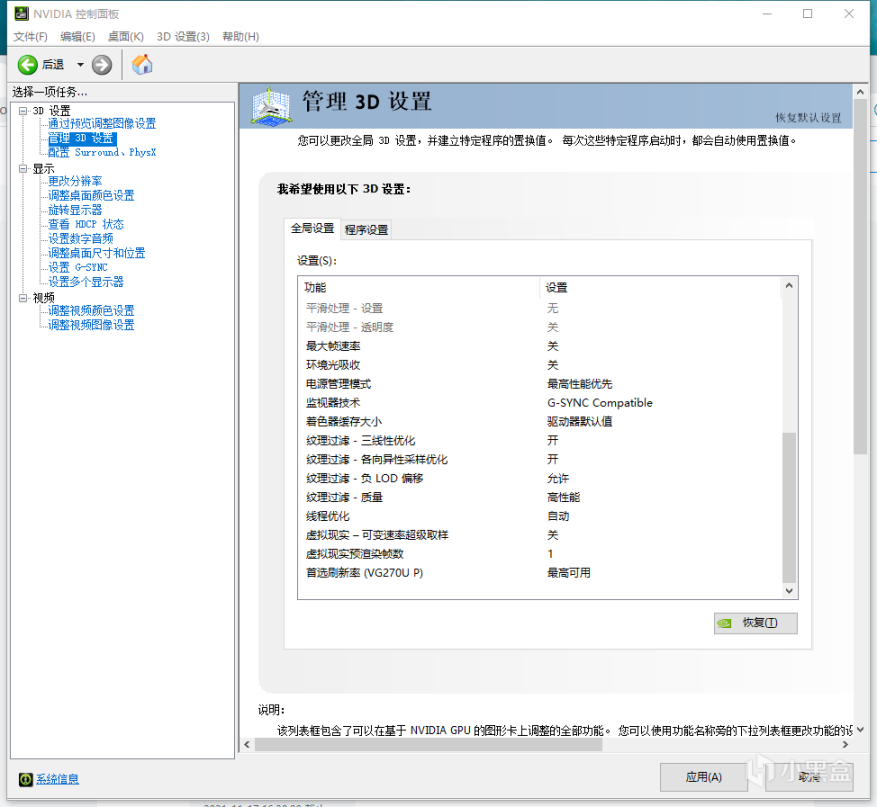The height and width of the screenshot is (807, 877).
Task: Open the 3D 设置(3) menu
Action: [x=183, y=36]
